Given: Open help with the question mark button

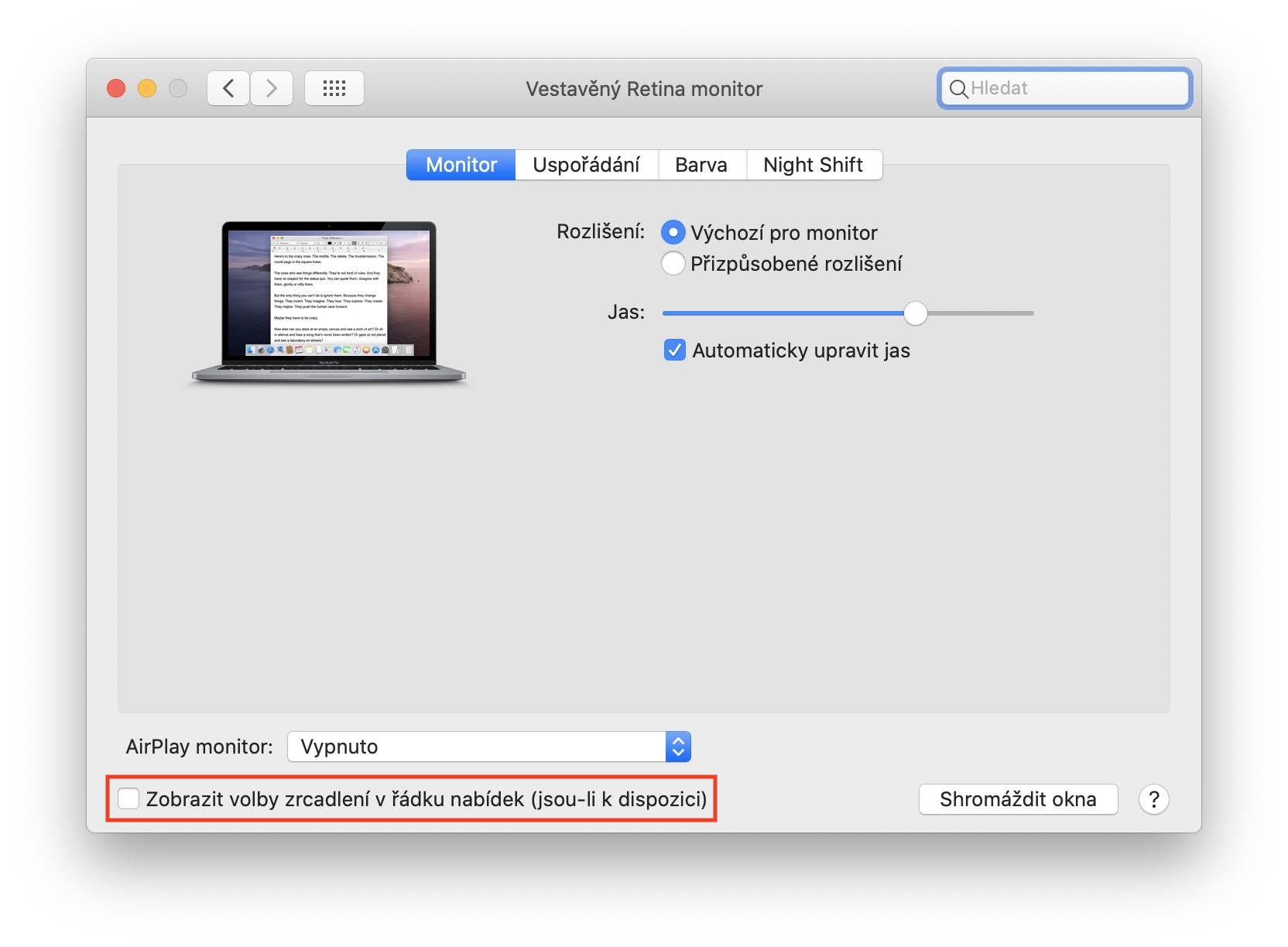Looking at the screenshot, I should (x=1153, y=799).
